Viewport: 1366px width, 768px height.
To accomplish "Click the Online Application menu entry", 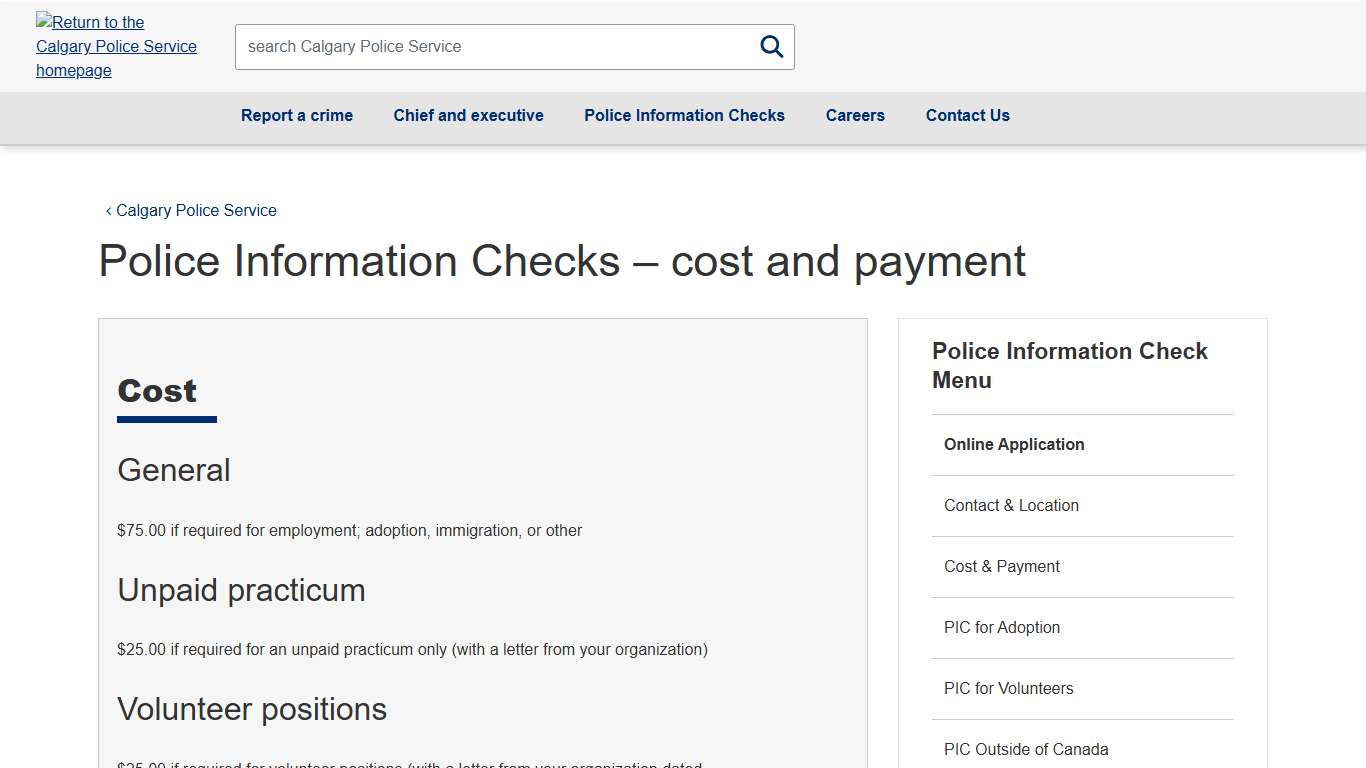I will tap(1014, 444).
